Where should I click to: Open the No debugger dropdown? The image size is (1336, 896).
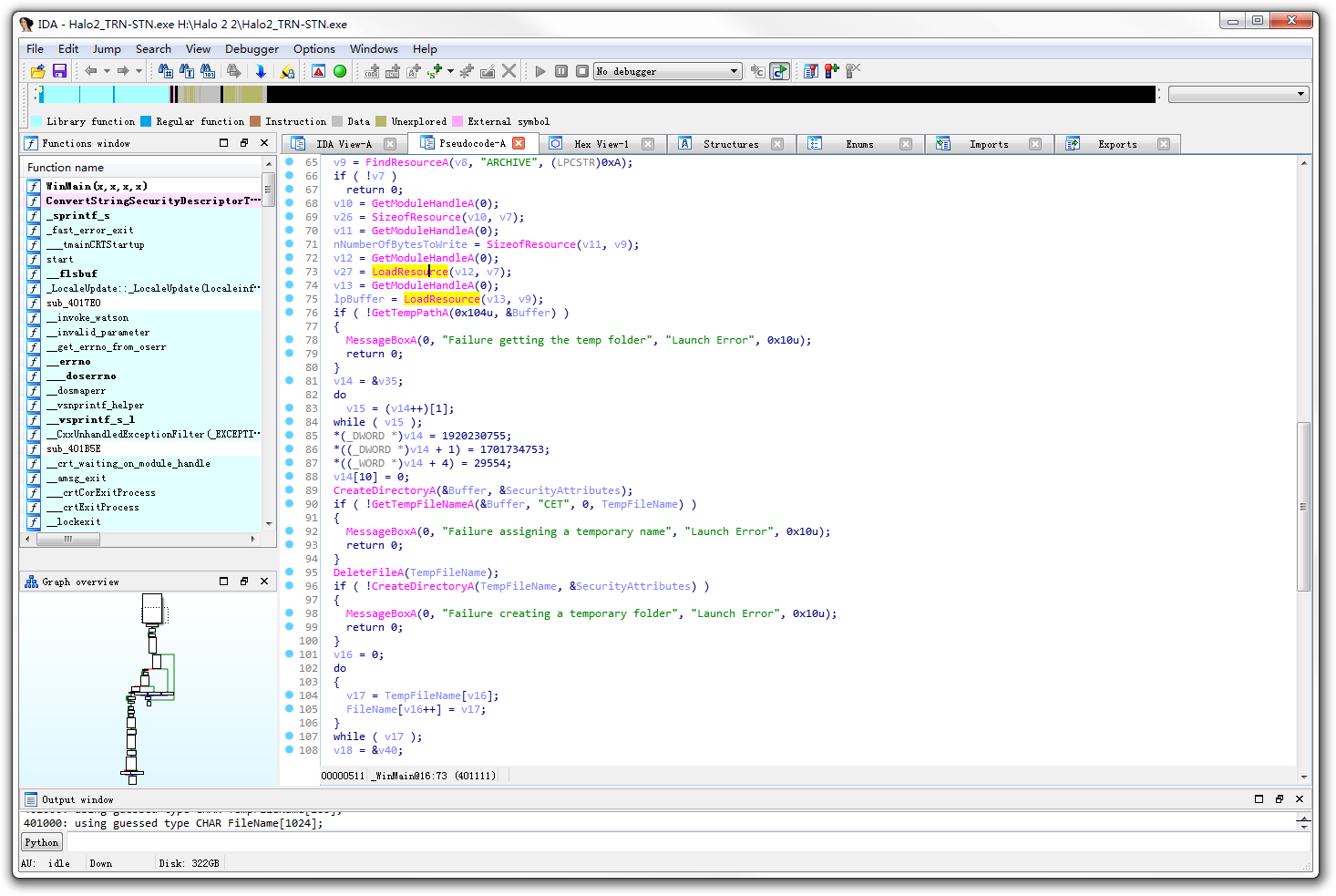[734, 71]
